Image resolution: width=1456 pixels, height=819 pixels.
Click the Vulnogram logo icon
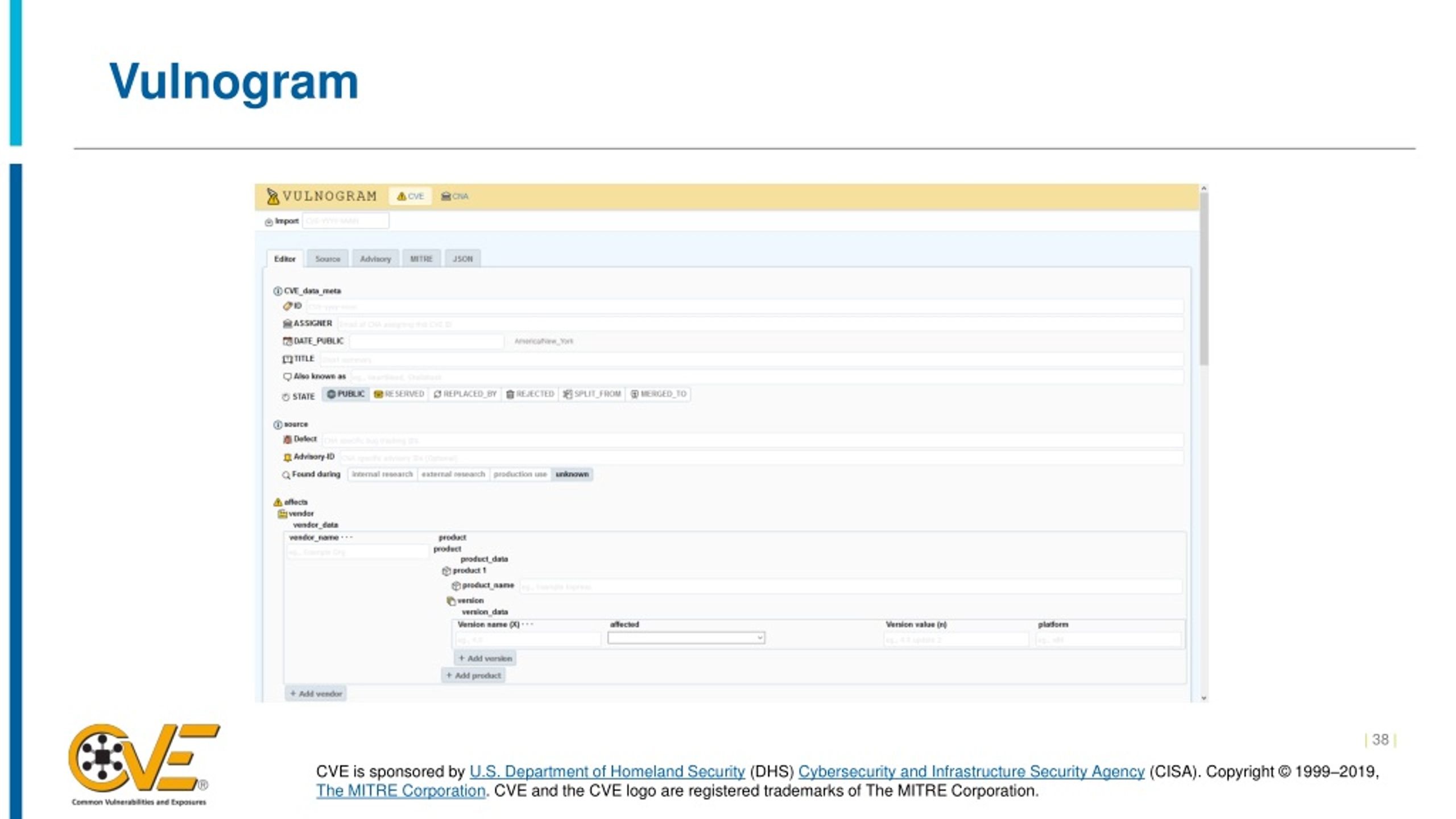pos(272,196)
